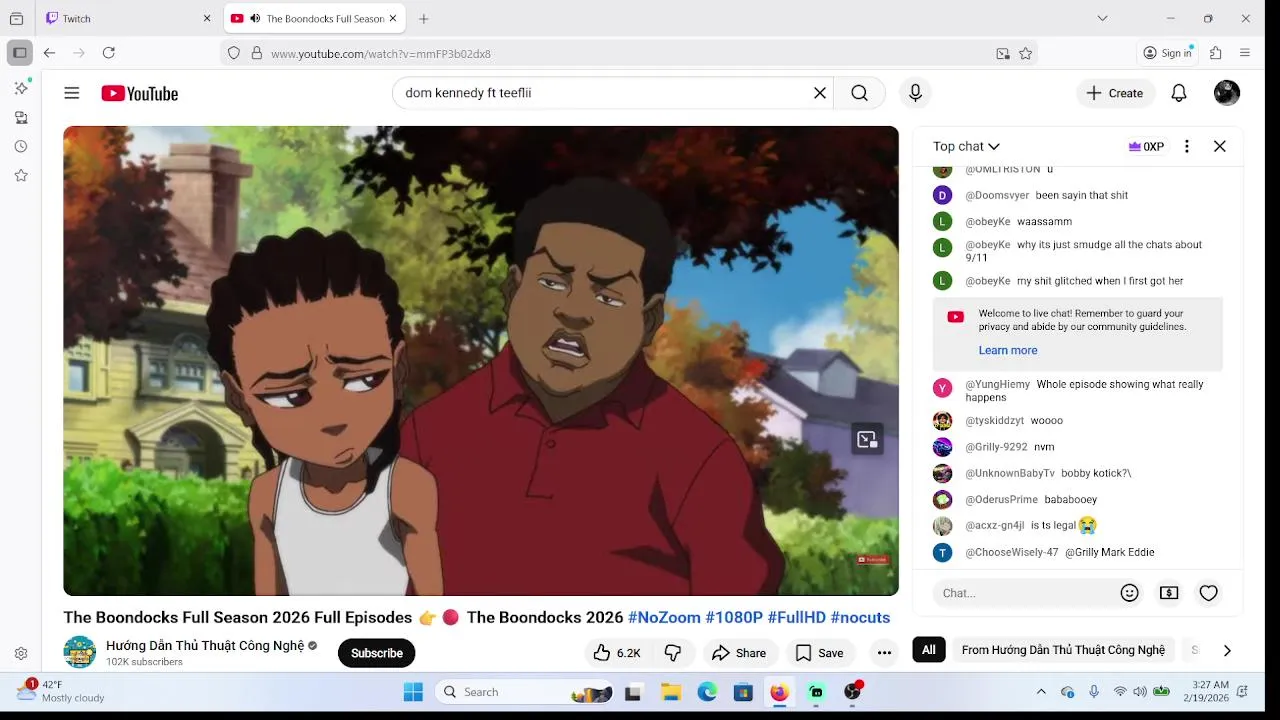Image resolution: width=1280 pixels, height=720 pixels.
Task: Click the #nocuts hashtag
Action: click(x=860, y=618)
